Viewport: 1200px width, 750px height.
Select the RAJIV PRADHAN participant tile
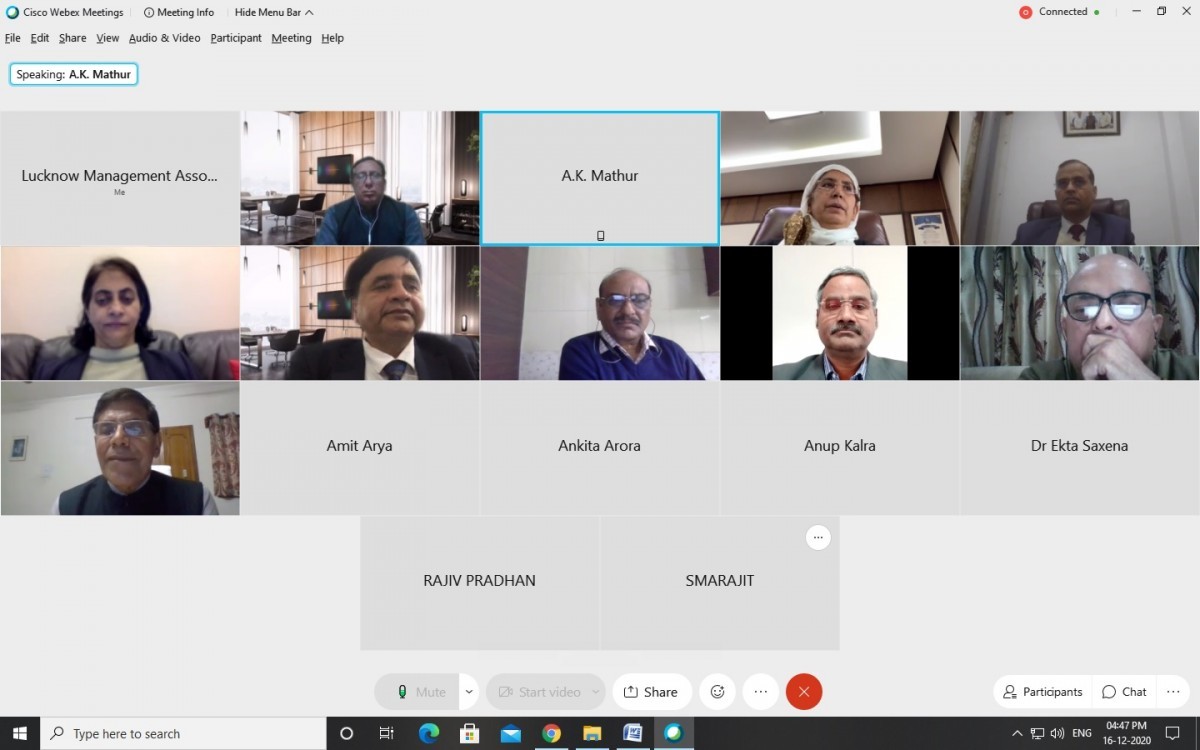coord(480,583)
